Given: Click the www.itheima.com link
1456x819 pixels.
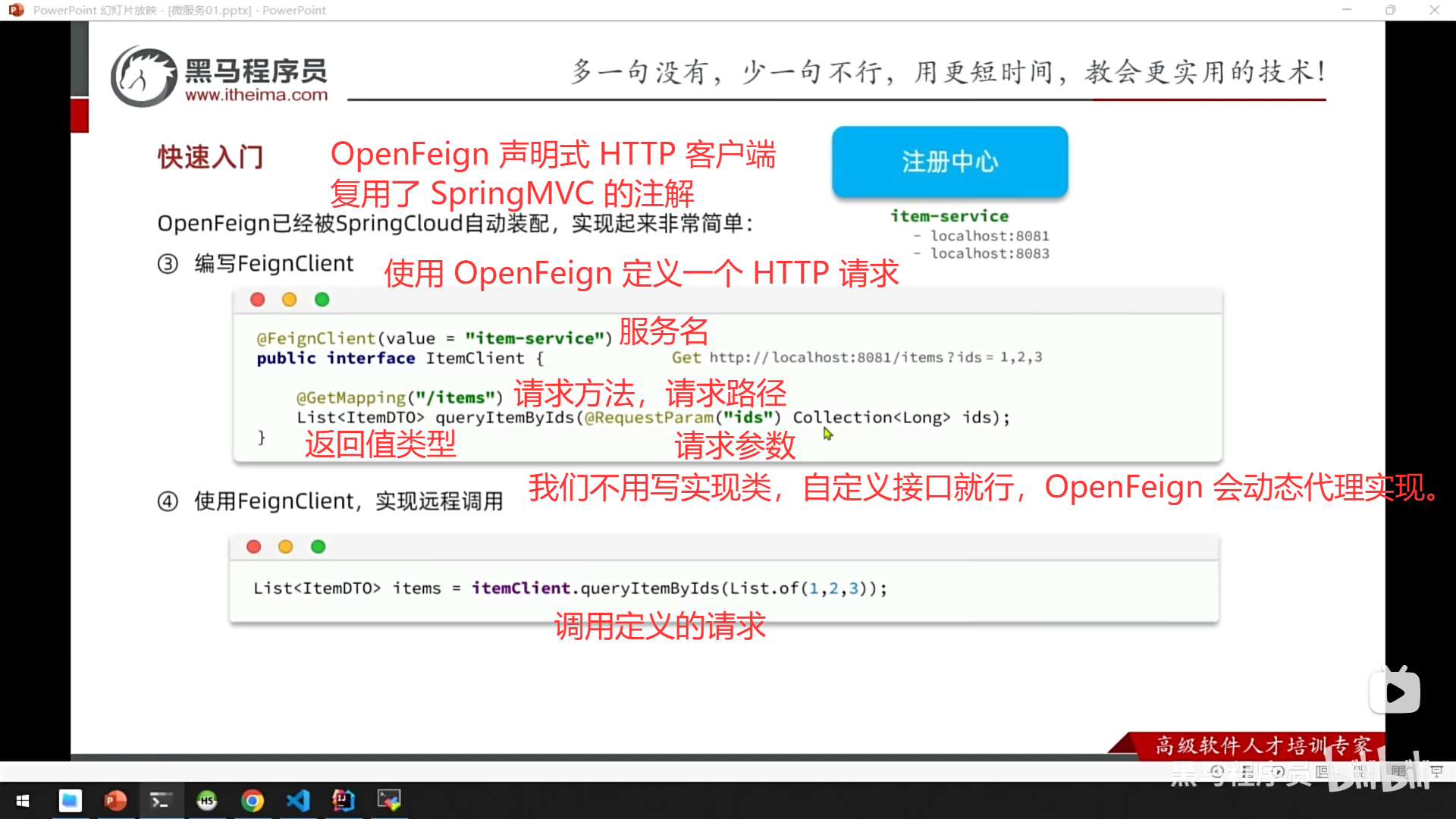Looking at the screenshot, I should (256, 95).
